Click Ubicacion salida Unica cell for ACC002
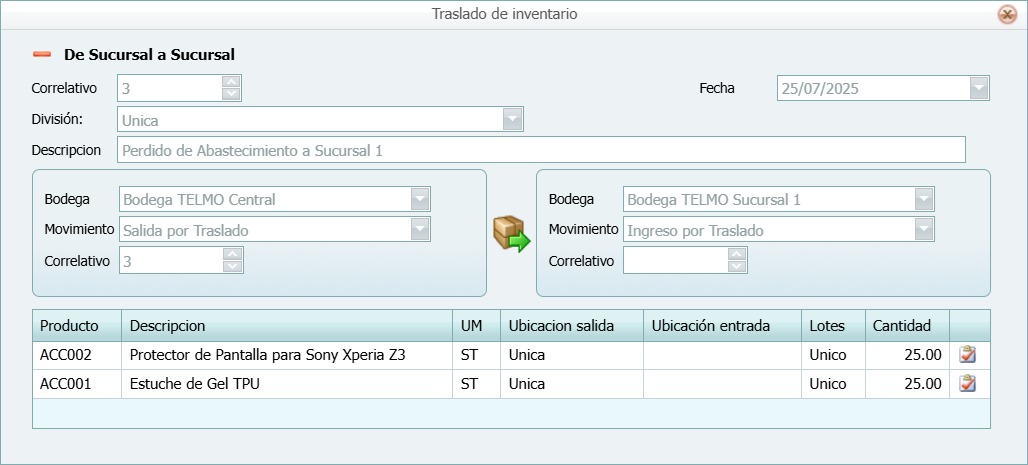 (572, 355)
